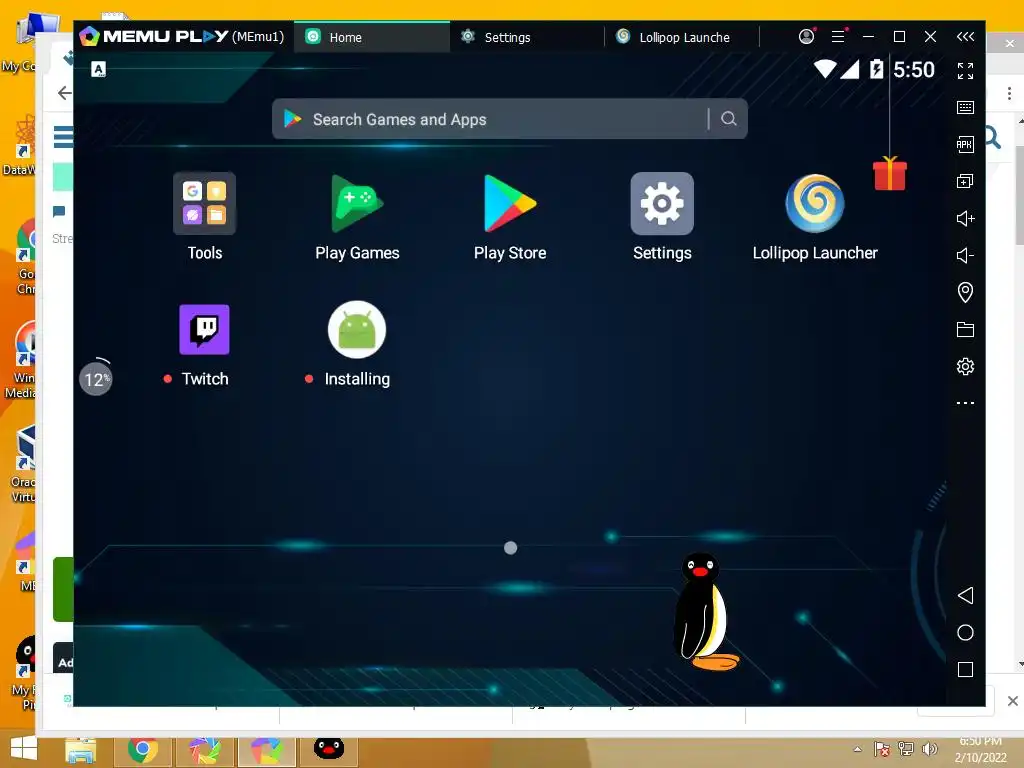Click the keyboard input indicator A

coord(99,69)
